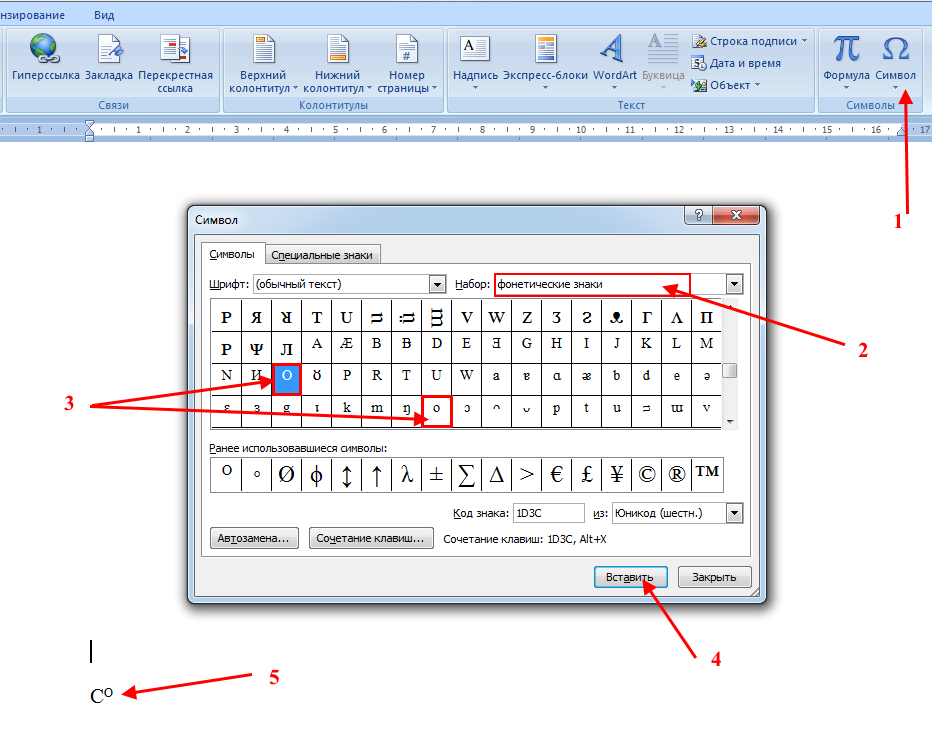Open Верхний колонтитул header menu

263,64
